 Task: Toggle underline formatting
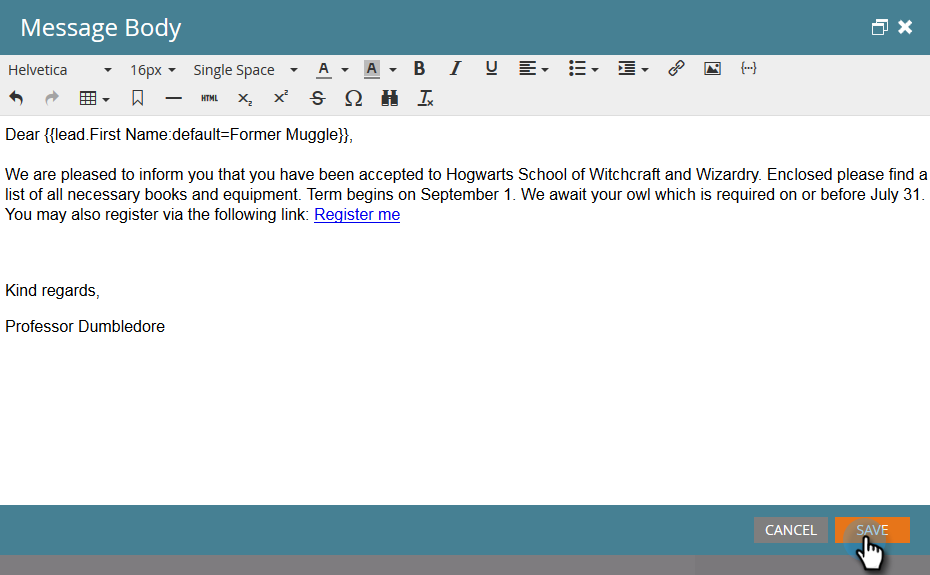pyautogui.click(x=491, y=69)
